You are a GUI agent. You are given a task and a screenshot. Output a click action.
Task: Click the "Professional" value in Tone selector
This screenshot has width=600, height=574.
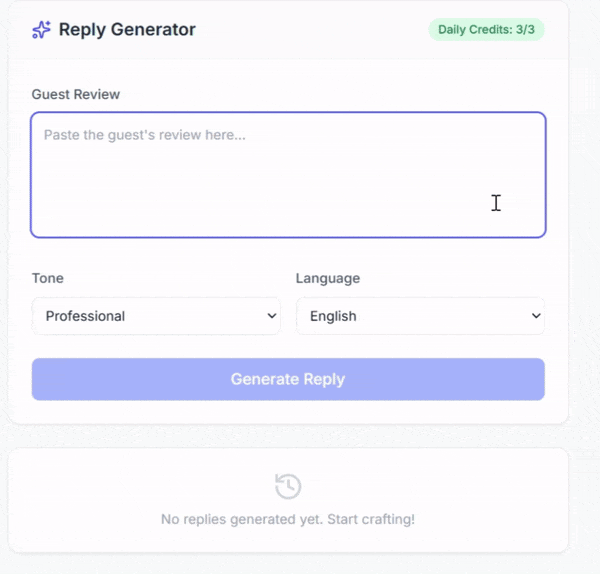tap(86, 316)
